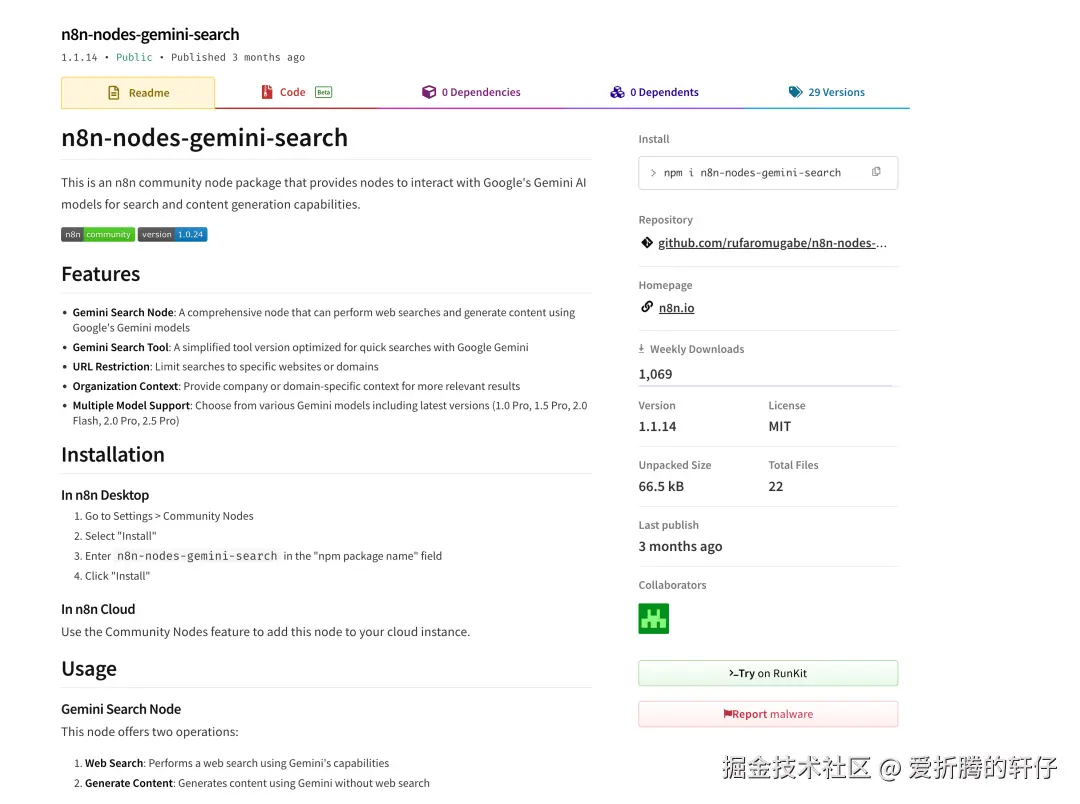Viewport: 1080px width, 804px height.
Task: Click the red Code file icon
Action: (x=267, y=92)
